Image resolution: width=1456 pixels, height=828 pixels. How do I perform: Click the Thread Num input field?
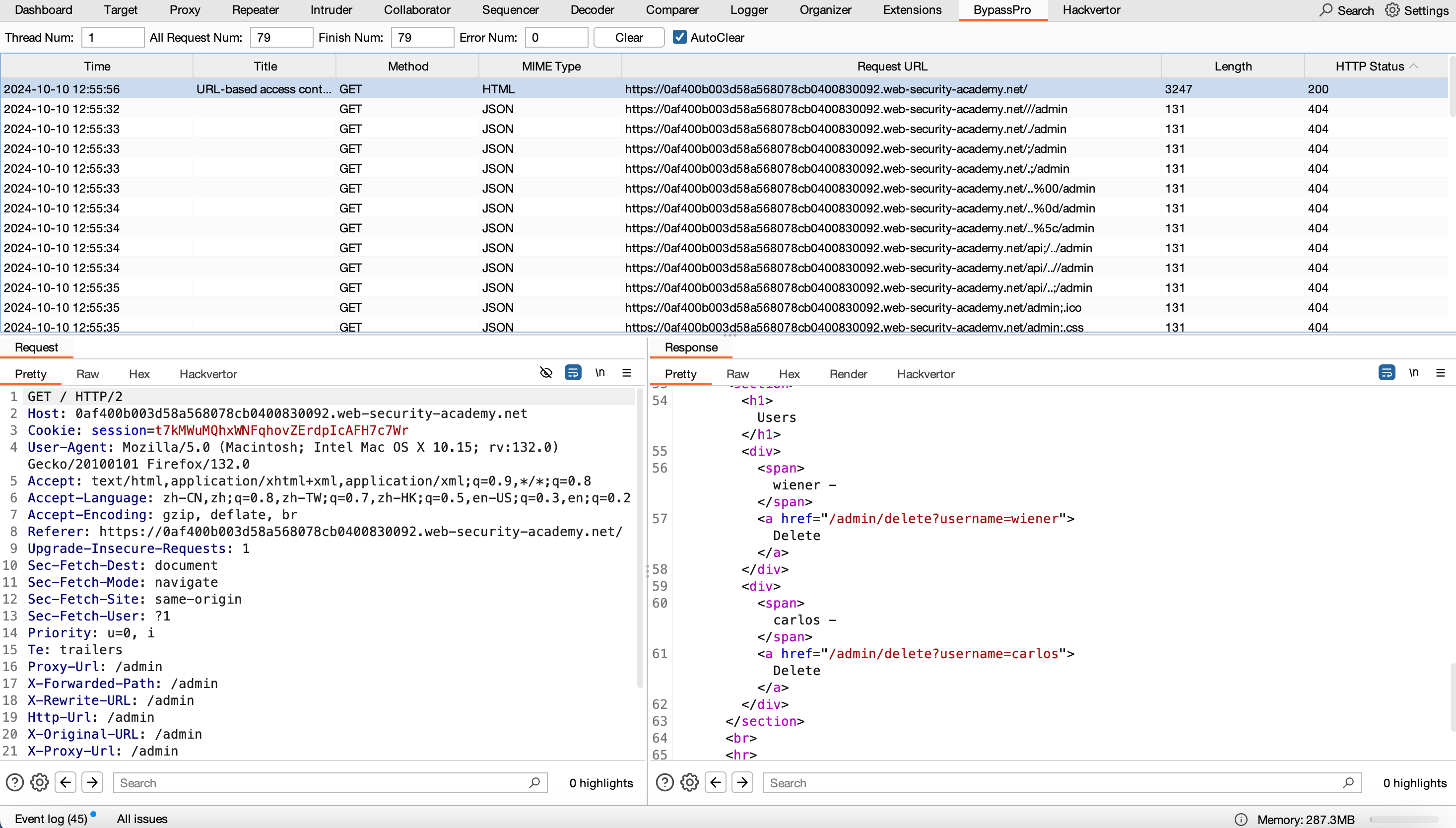[x=113, y=37]
